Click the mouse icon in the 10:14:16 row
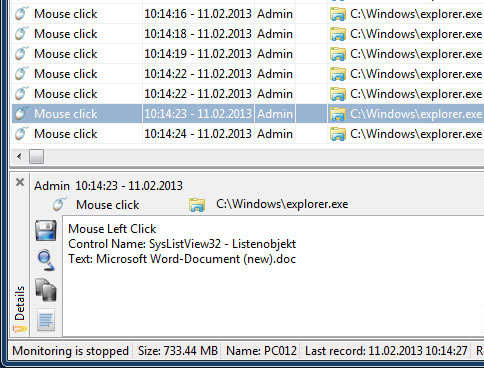Image resolution: width=484 pixels, height=368 pixels. point(21,14)
